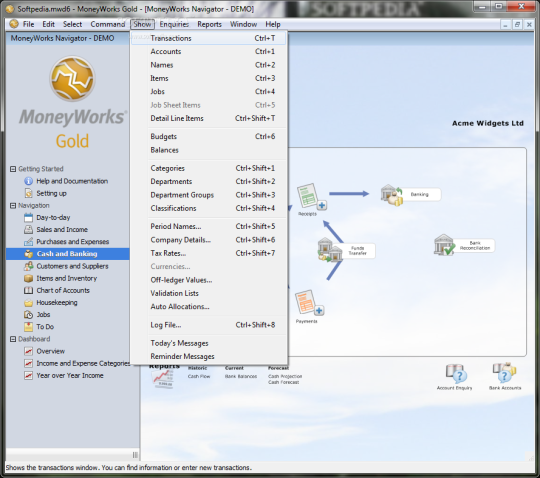Choose Classifications menu entry
This screenshot has width=540, height=478.
pos(209,208)
